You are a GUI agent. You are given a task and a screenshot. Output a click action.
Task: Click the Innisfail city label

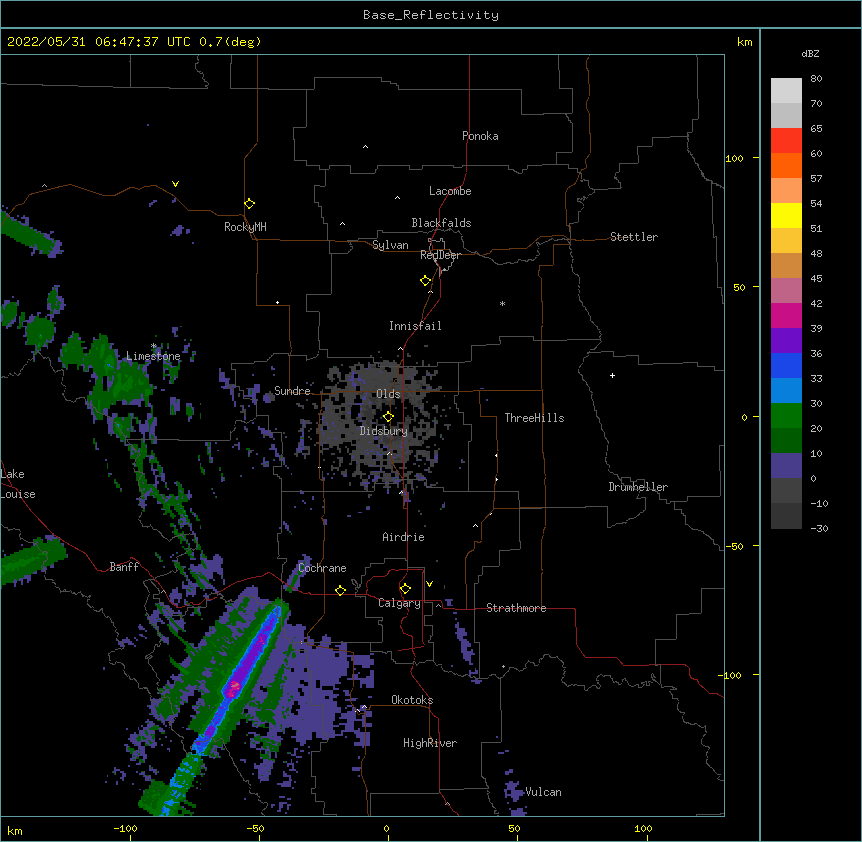(x=415, y=326)
